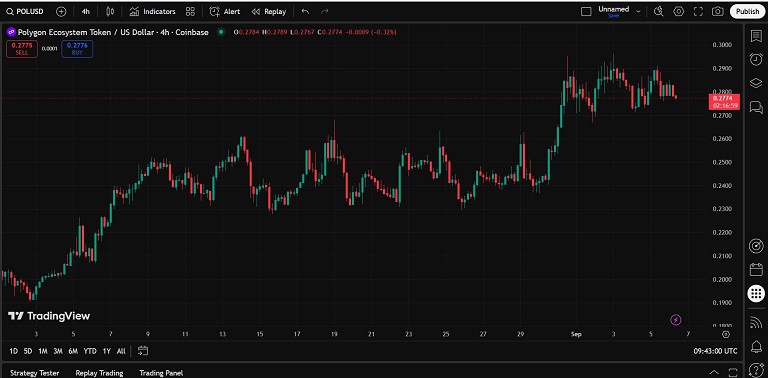Open the object tree layers icon
Viewport: 768px width, 378px height.
tap(756, 83)
